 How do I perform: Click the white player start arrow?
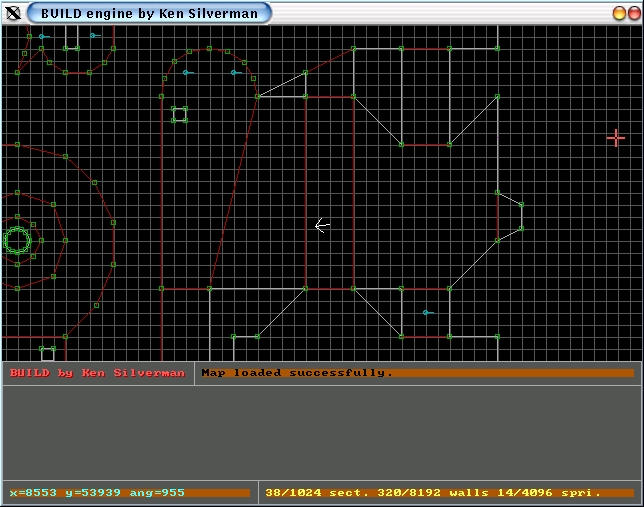click(x=322, y=226)
